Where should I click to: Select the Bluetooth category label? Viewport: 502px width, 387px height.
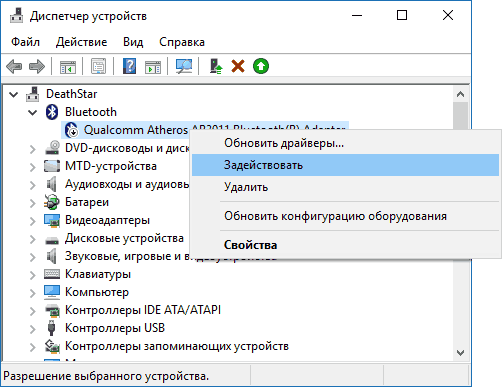(x=91, y=112)
